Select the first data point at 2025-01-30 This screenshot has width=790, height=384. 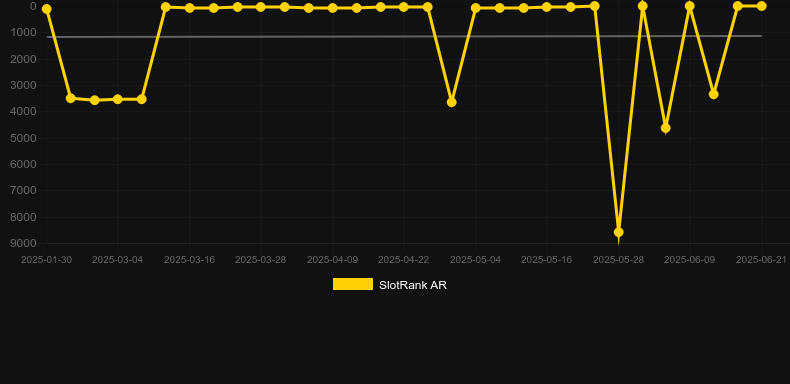click(46, 9)
